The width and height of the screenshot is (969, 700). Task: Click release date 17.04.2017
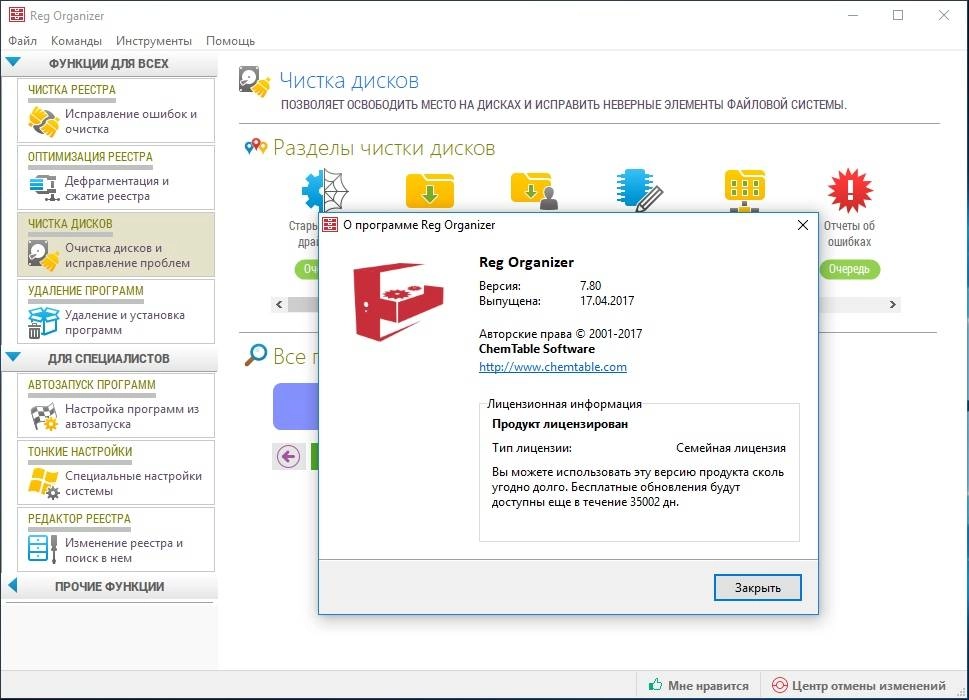click(607, 301)
